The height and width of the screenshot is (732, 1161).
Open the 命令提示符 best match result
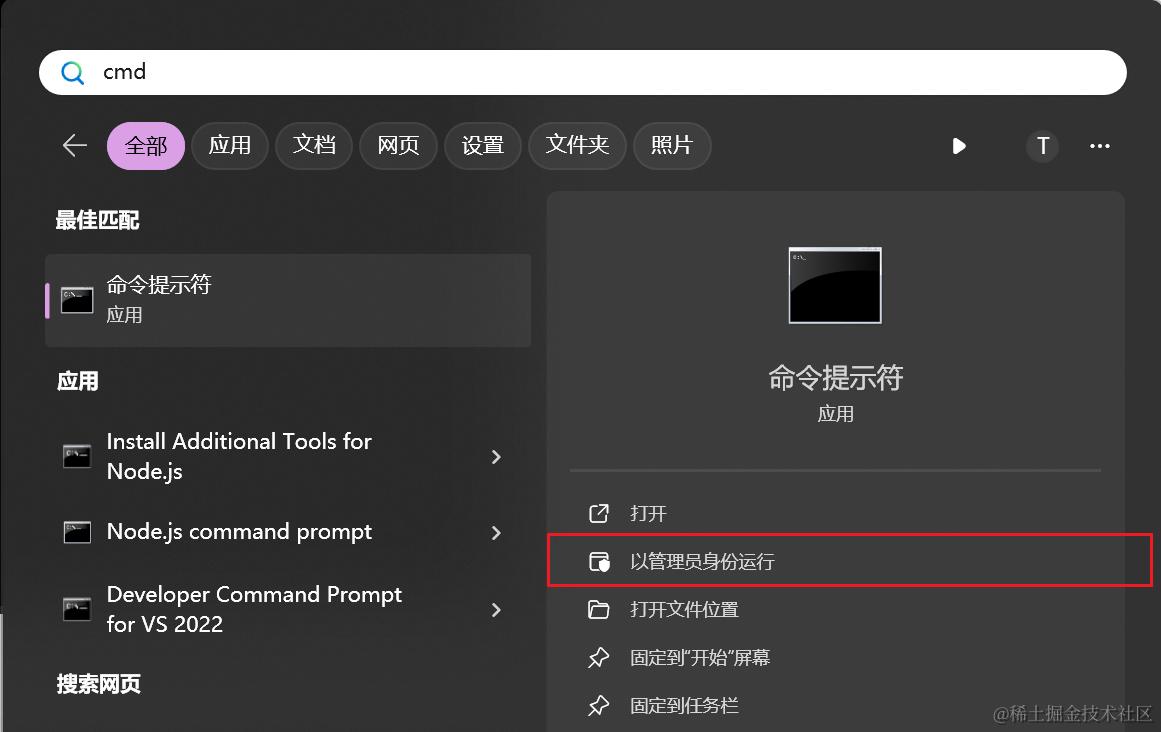coord(288,300)
